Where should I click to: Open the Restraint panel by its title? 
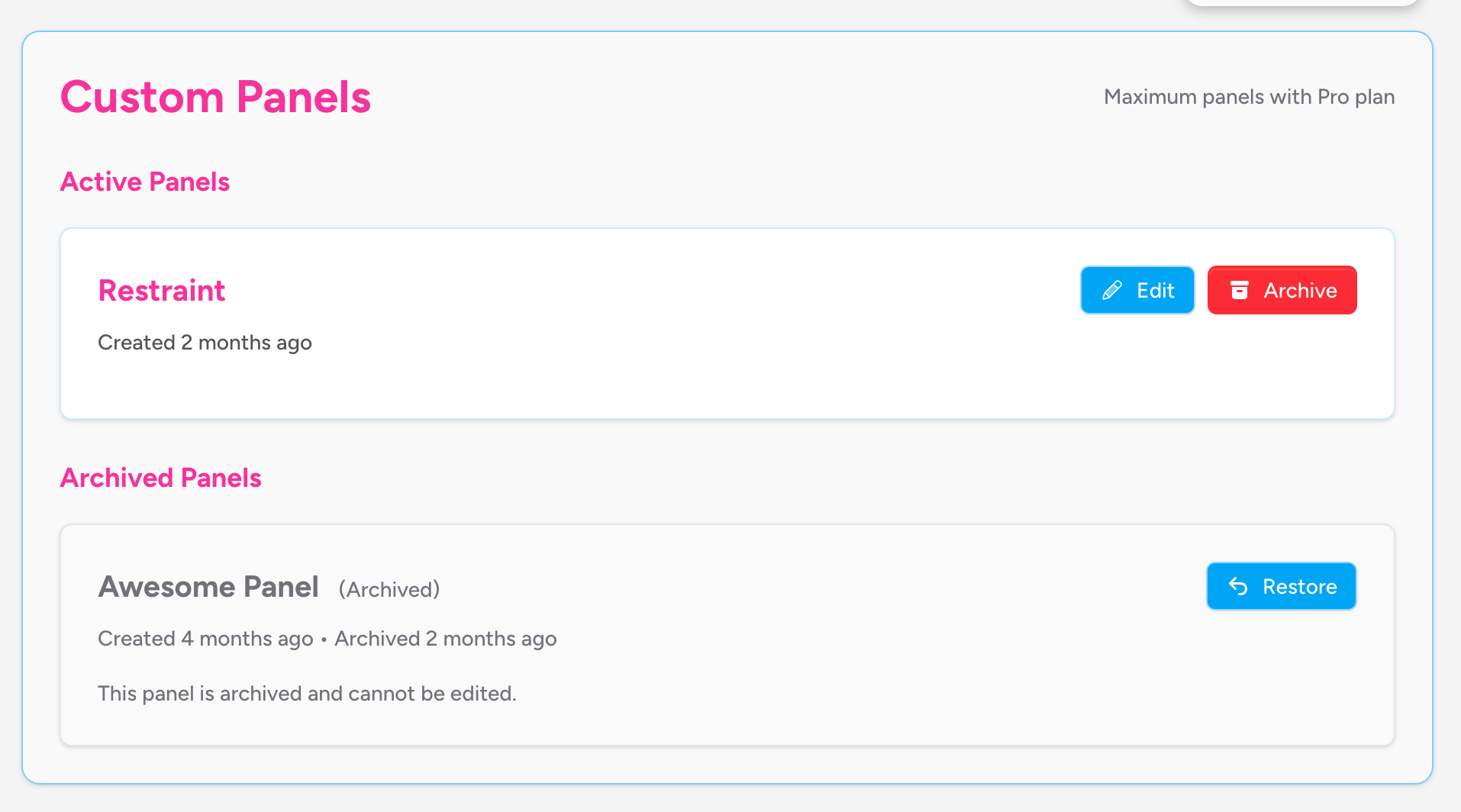161,290
